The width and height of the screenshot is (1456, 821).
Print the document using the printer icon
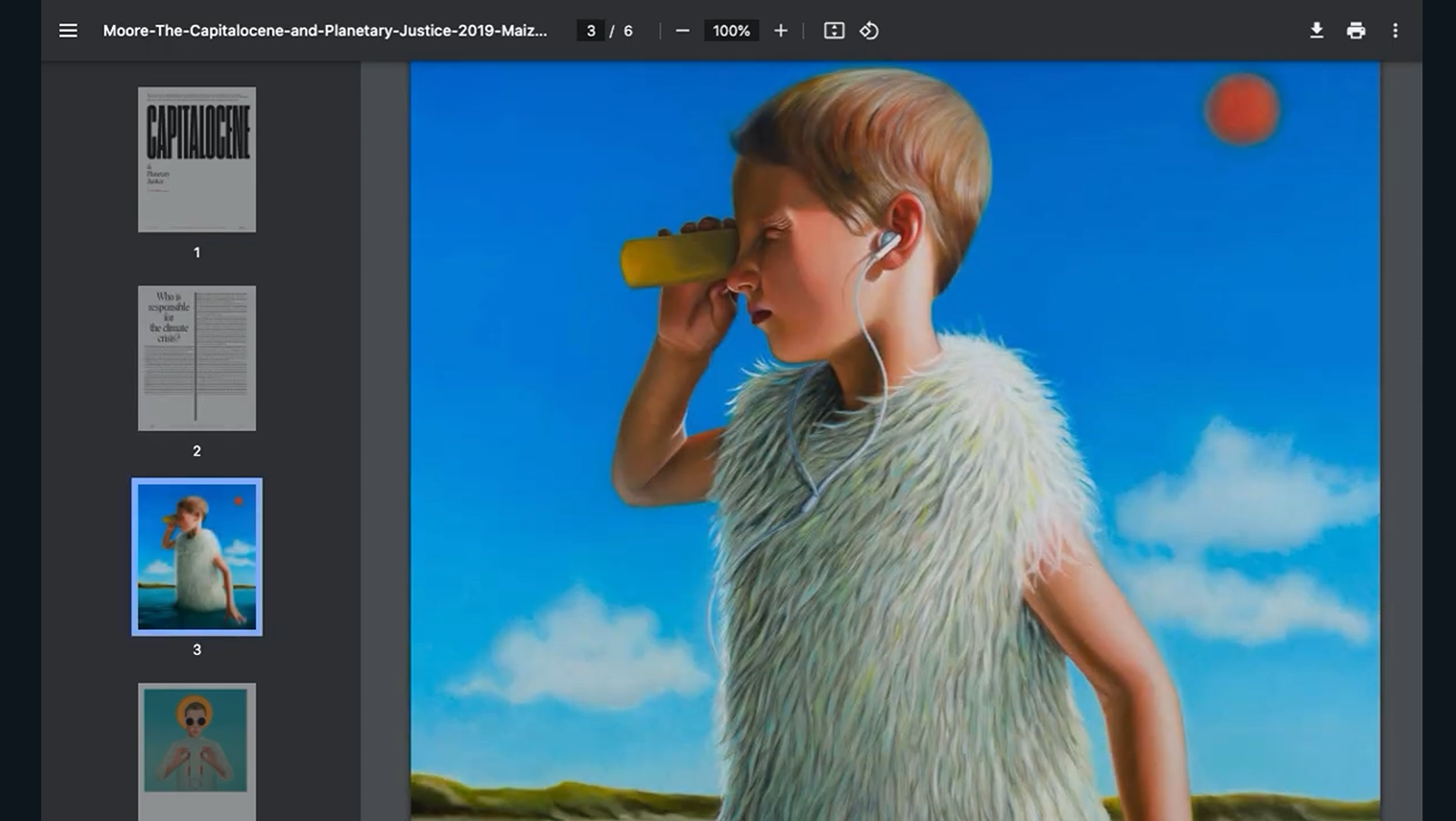1355,30
